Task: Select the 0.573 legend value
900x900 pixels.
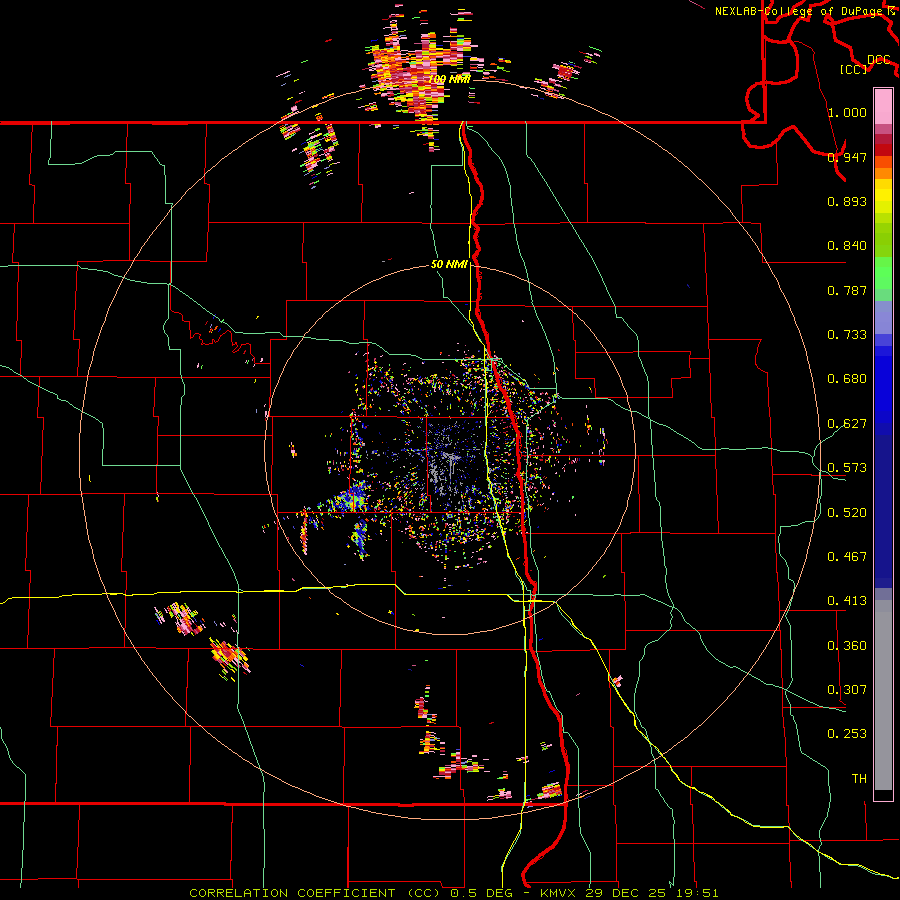Action: (847, 468)
